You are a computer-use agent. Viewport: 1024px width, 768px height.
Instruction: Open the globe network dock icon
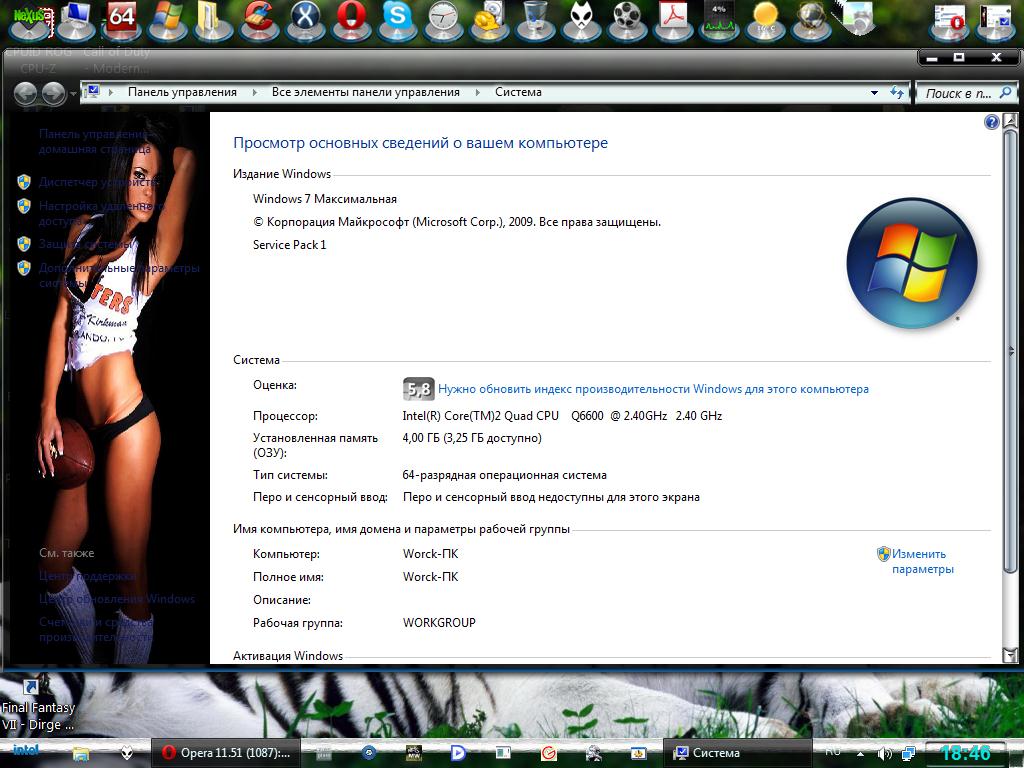[x=810, y=20]
